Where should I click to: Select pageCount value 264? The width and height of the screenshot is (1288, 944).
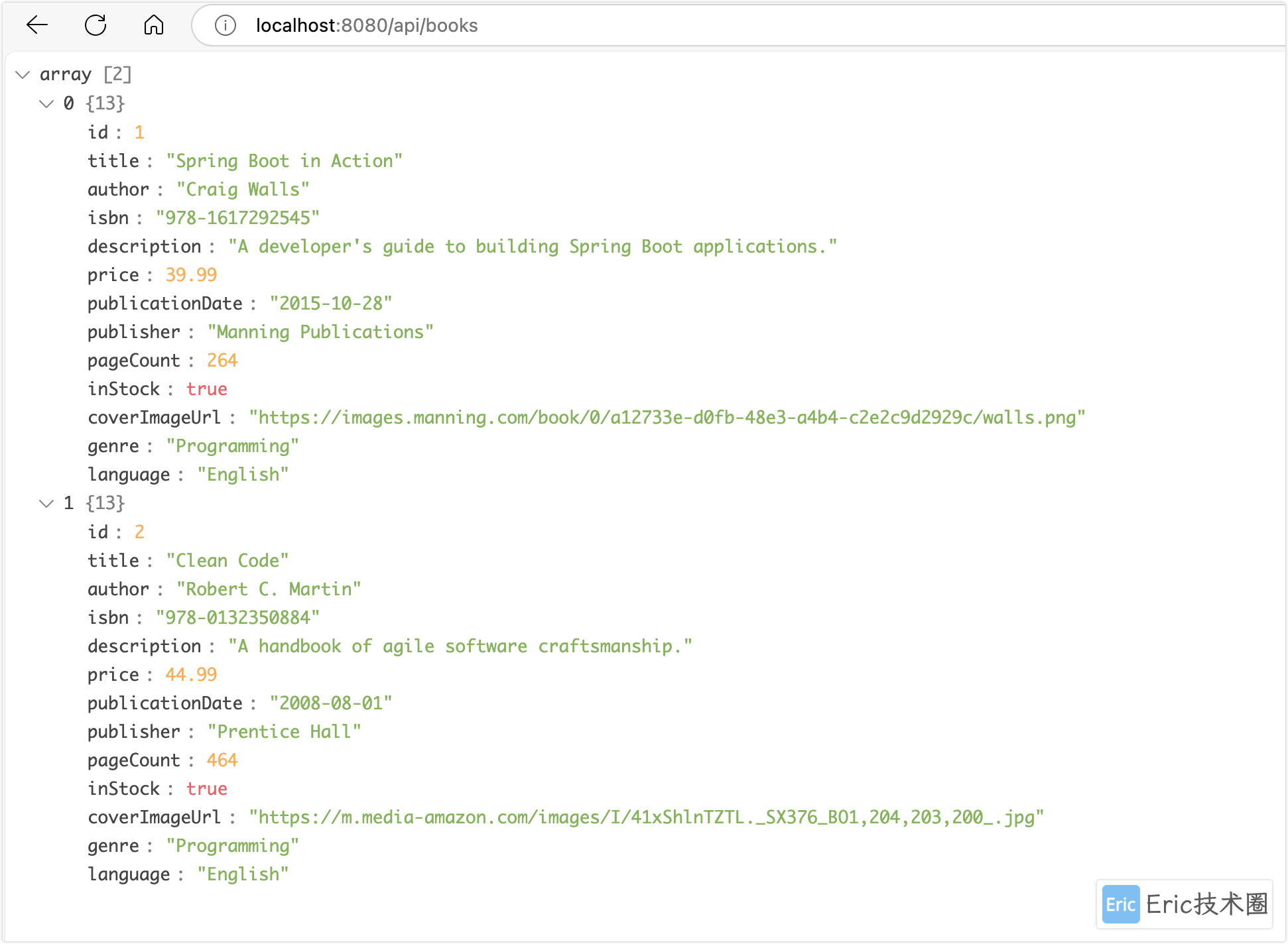tap(222, 361)
